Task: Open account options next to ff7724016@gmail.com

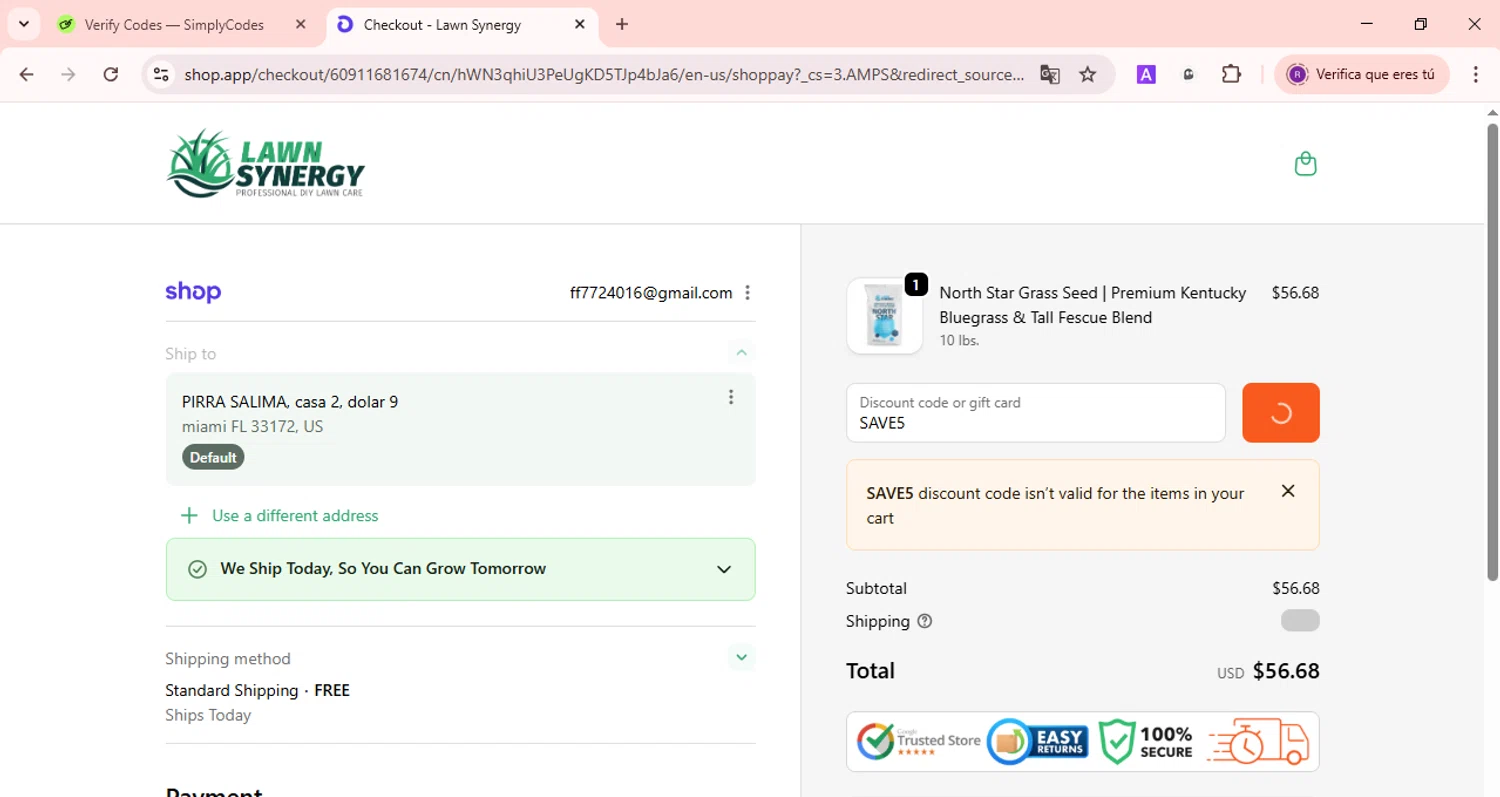Action: point(747,293)
